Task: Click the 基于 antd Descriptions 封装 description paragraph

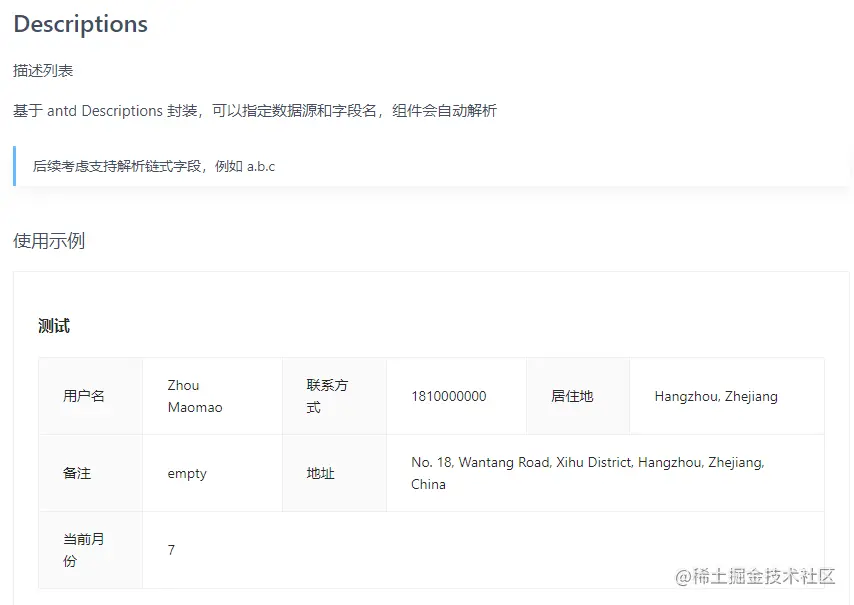Action: pyautogui.click(x=255, y=111)
